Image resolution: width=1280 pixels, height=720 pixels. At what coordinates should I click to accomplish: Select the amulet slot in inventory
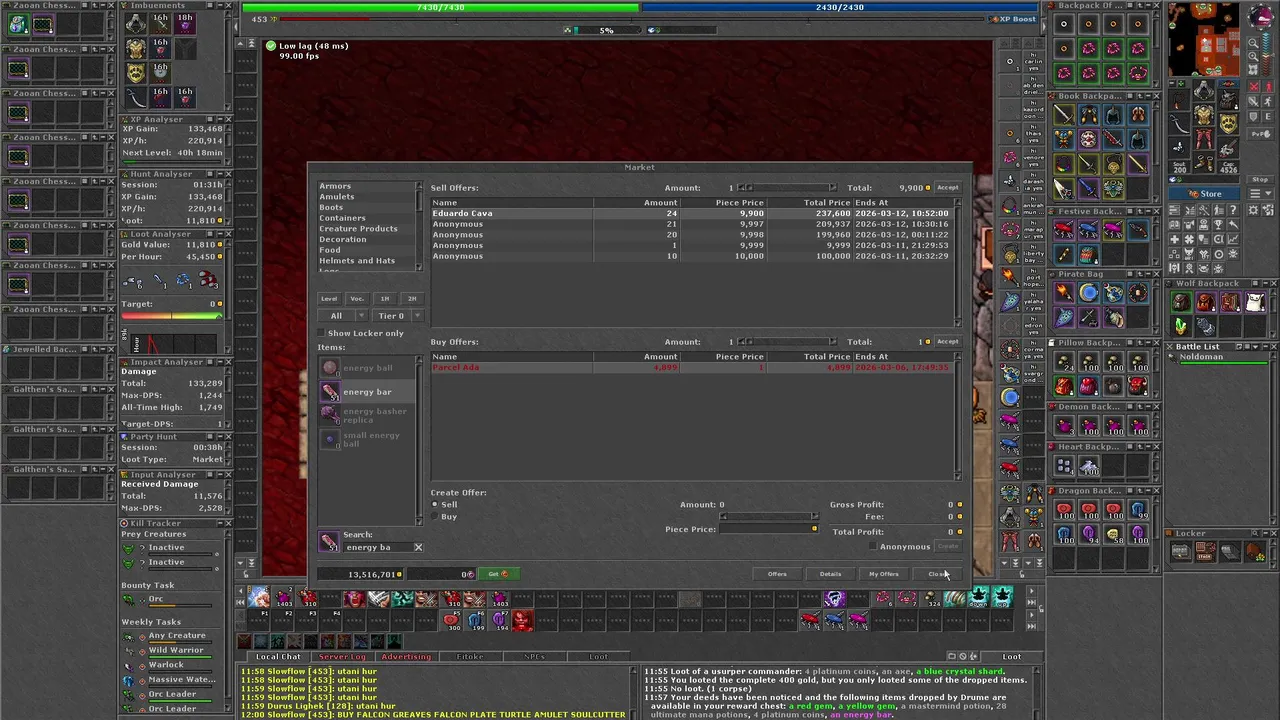tap(1179, 100)
